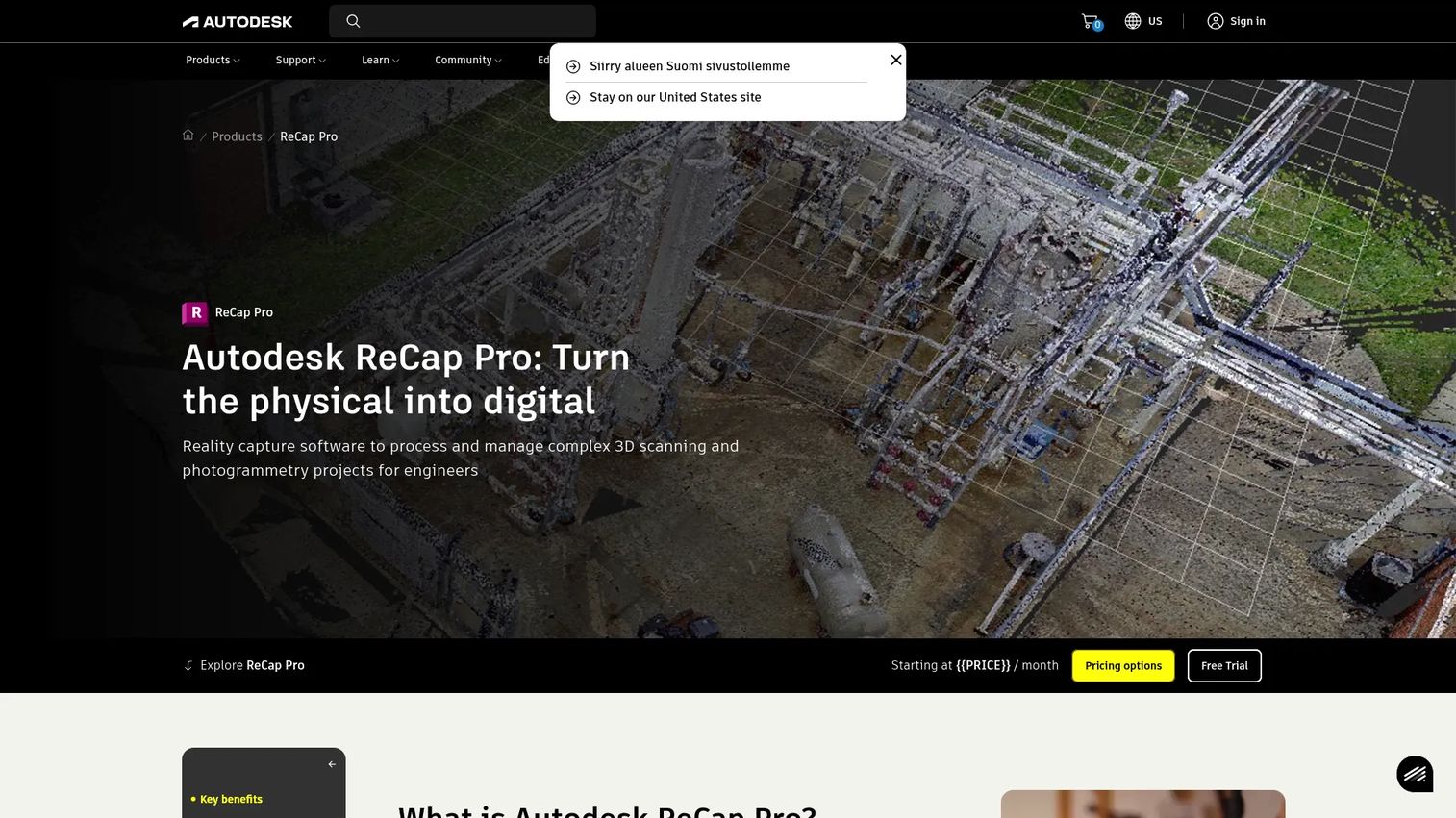Click the Reality capture software description

tap(461, 458)
